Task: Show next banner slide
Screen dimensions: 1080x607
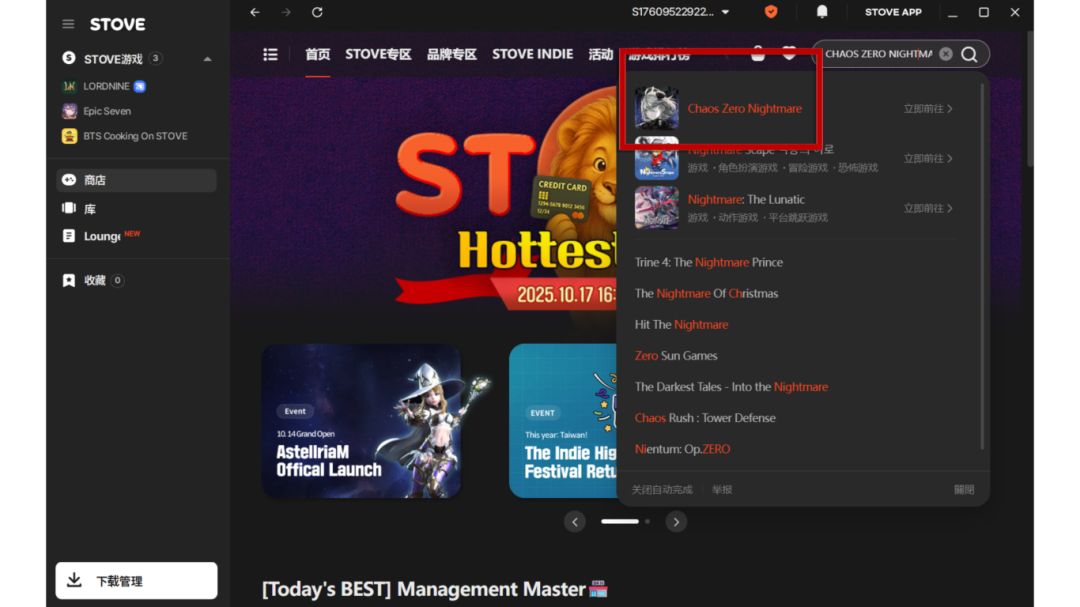Action: (x=676, y=522)
